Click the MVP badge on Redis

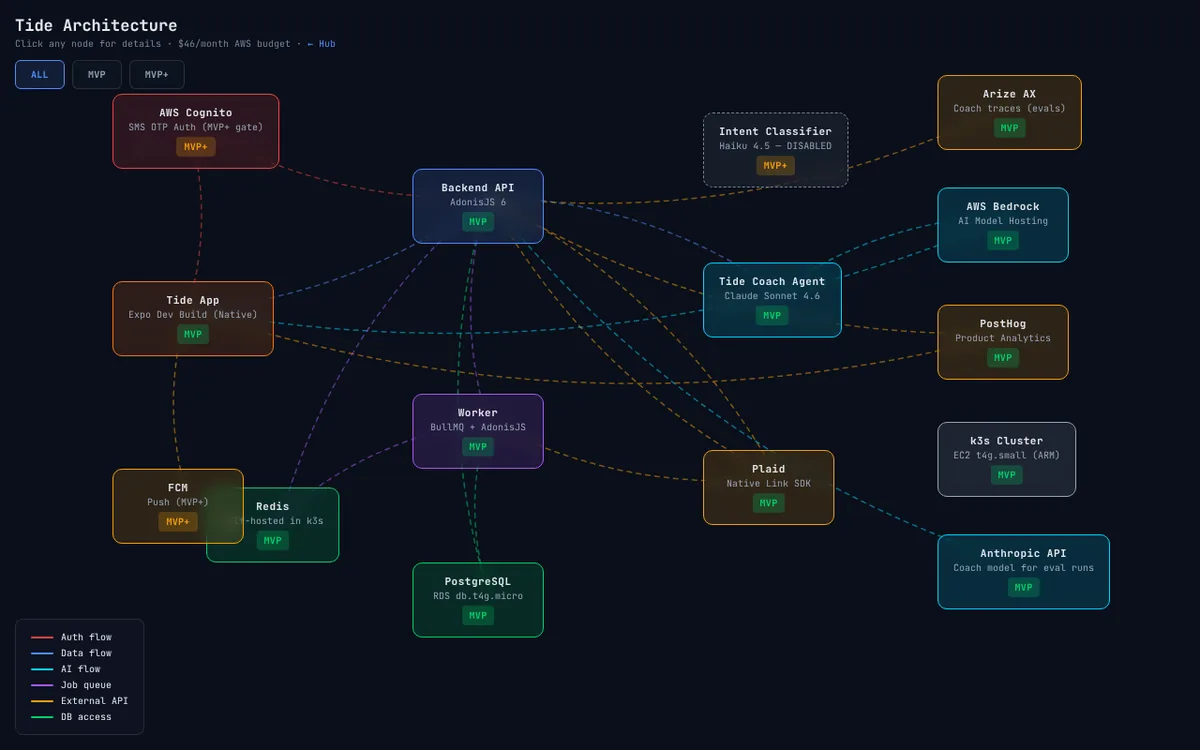tap(273, 541)
